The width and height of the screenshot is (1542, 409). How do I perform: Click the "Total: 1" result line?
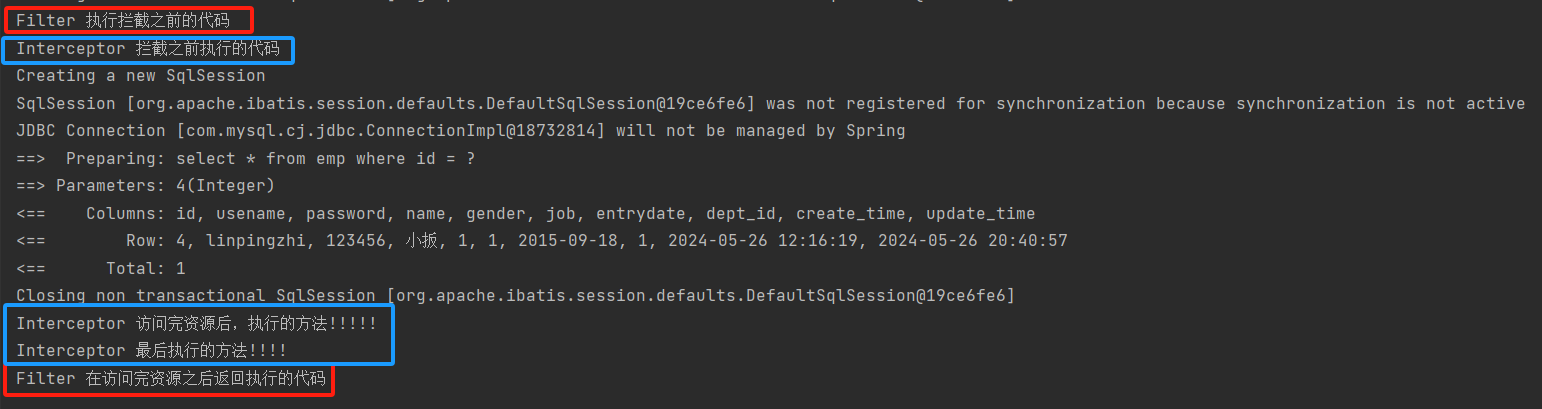(145, 269)
